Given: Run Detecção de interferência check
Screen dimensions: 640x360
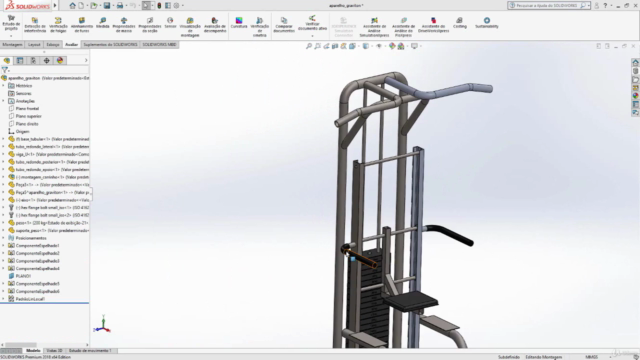Looking at the screenshot, I should pyautogui.click(x=35, y=24).
